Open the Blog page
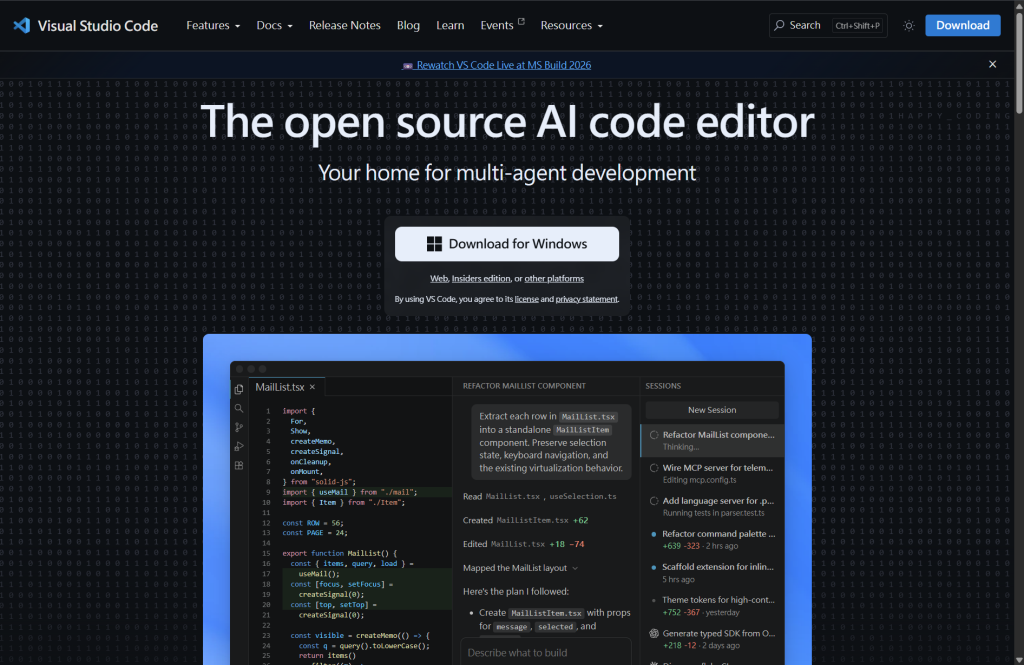 [408, 25]
